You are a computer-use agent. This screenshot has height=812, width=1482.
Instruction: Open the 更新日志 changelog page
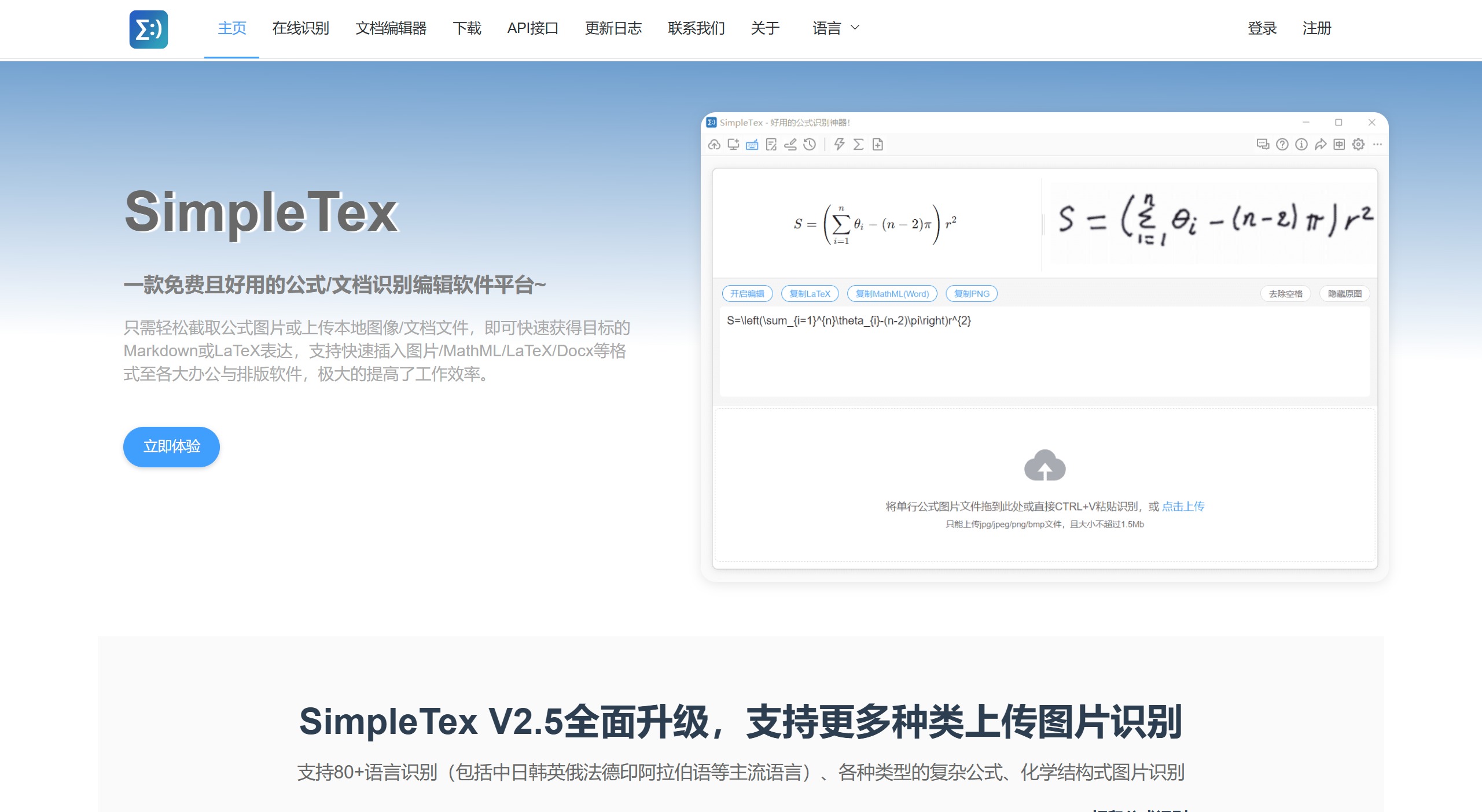[613, 28]
